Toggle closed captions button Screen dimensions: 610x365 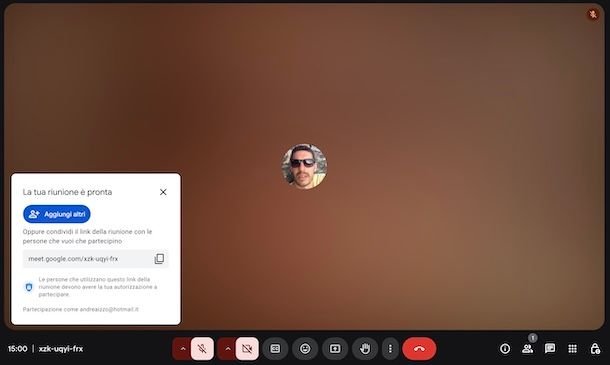275,349
